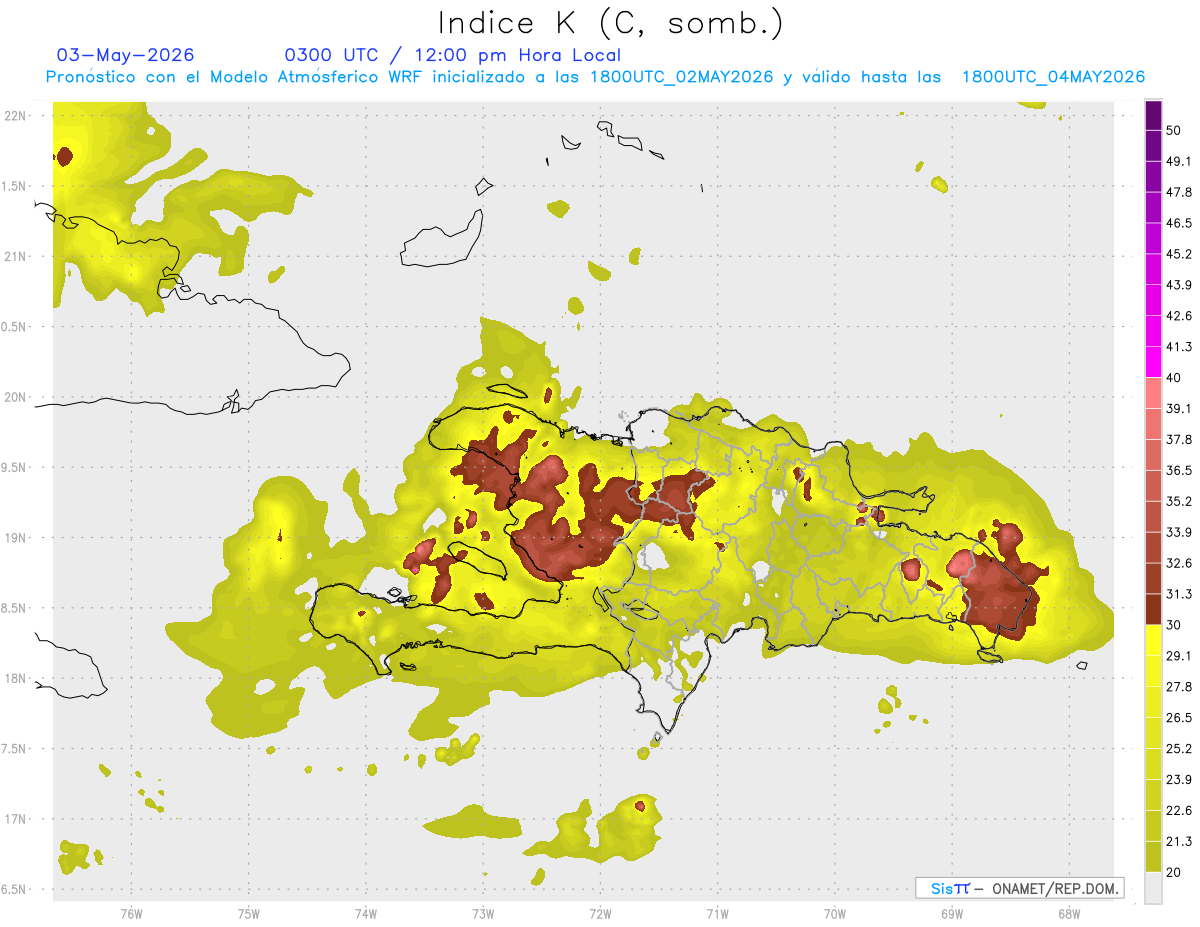Click the 68W longitude axis label
This screenshot has height=927, width=1200.
click(x=1068, y=914)
